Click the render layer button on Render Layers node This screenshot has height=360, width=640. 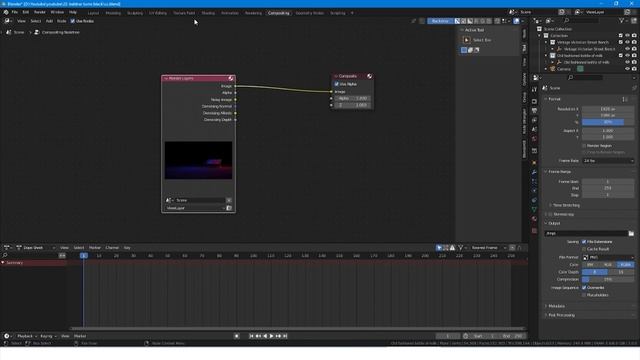click(x=229, y=208)
